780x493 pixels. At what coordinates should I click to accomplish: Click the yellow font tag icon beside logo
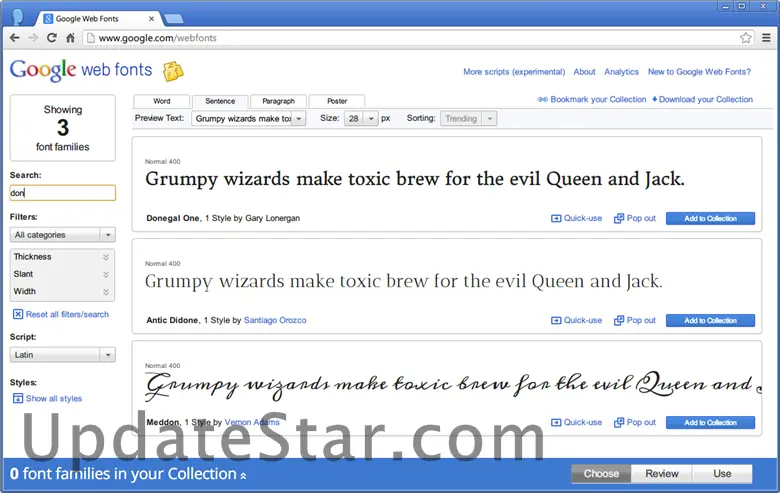click(173, 71)
